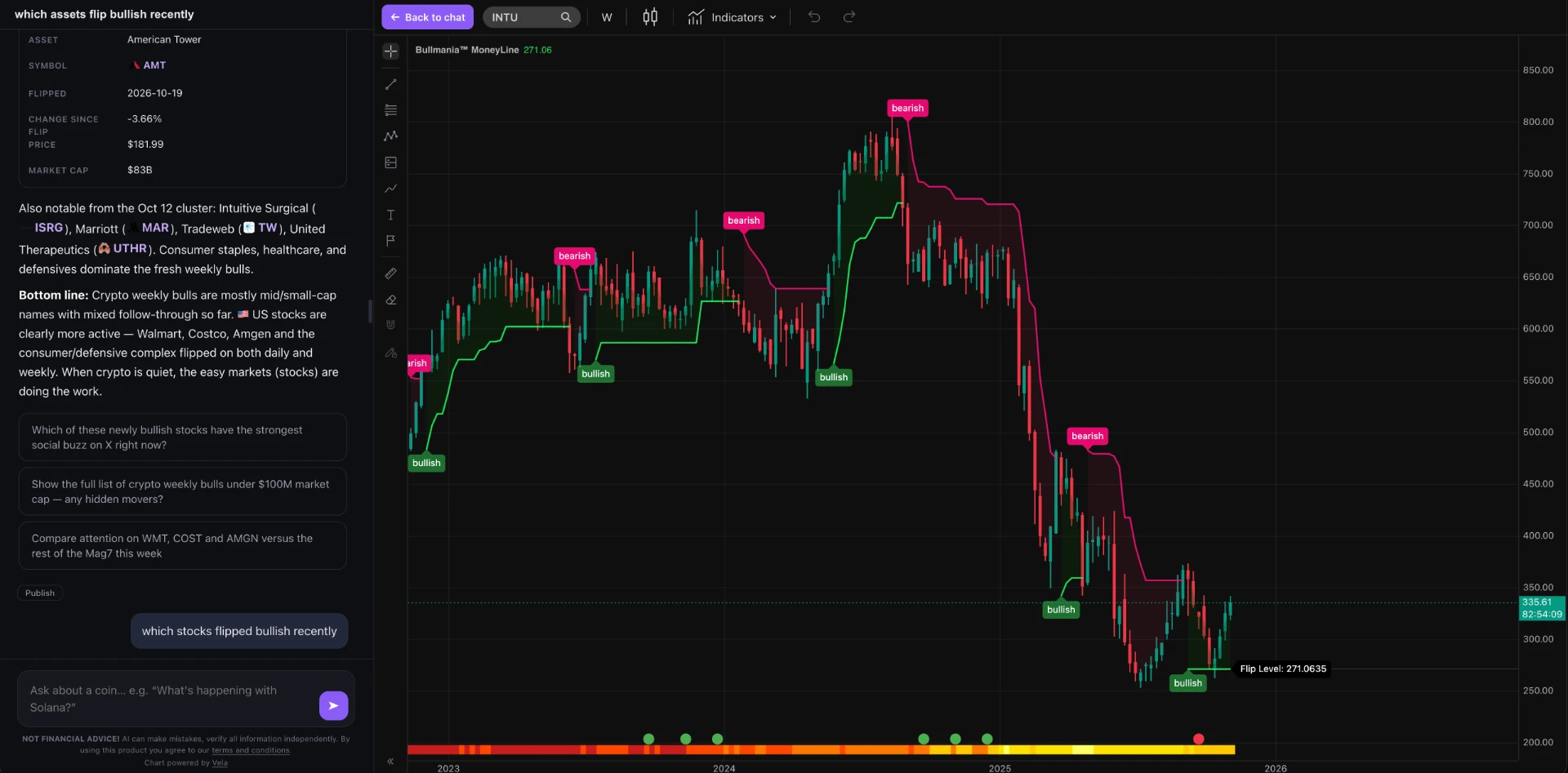This screenshot has height=773, width=1568.
Task: Choose Compare attention on WMT, COST suggestion
Action: (x=182, y=546)
